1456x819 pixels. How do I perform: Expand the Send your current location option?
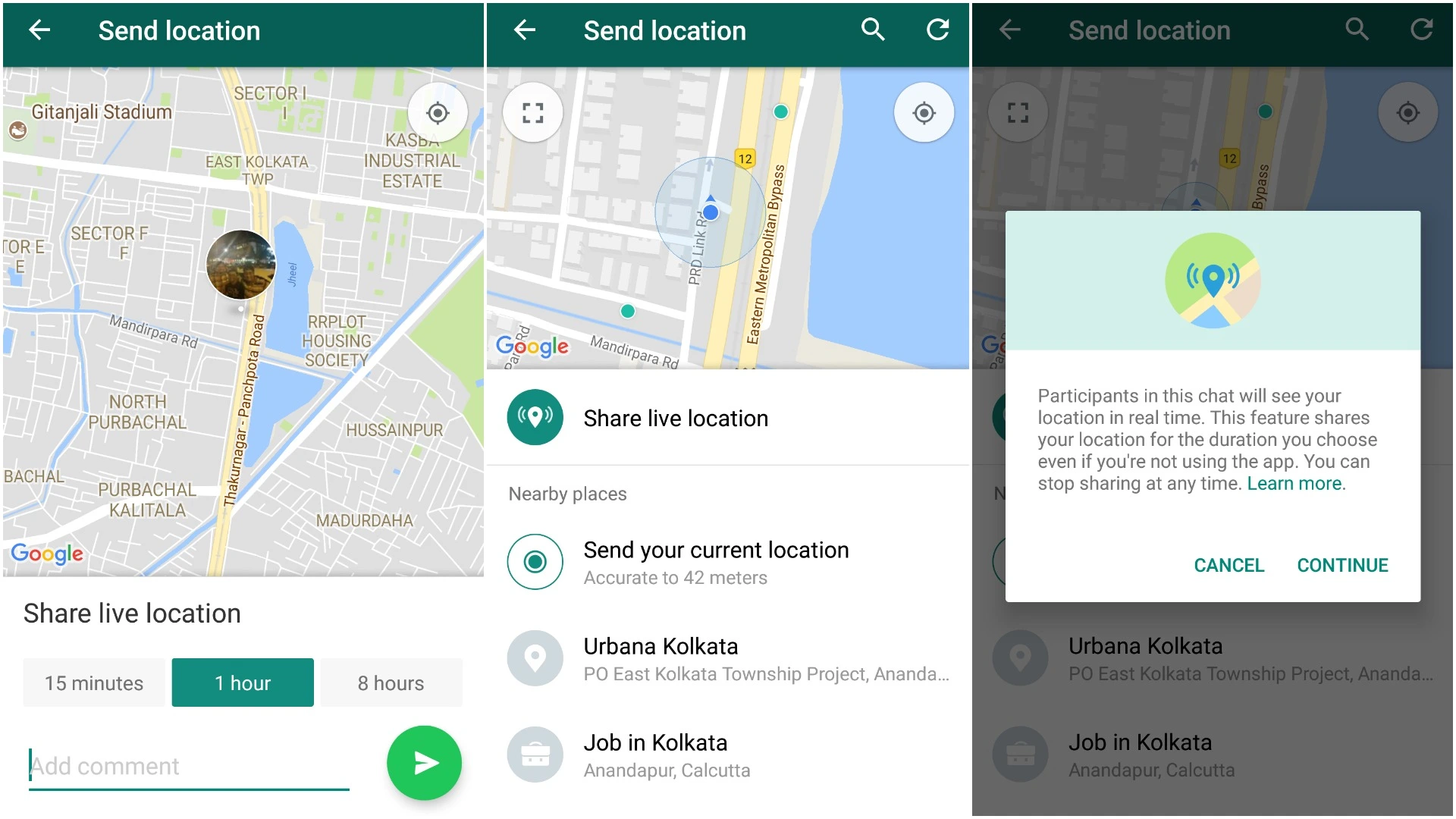pos(727,563)
